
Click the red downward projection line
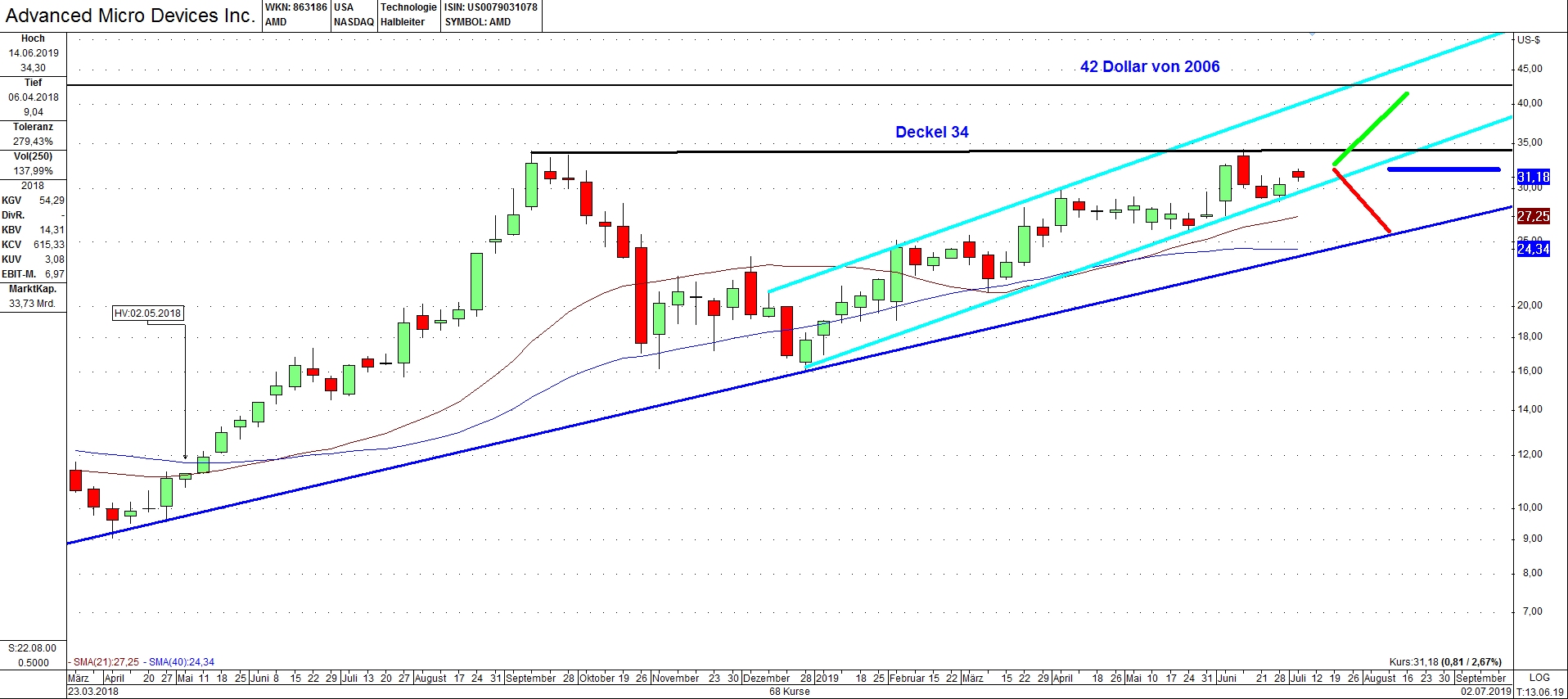(x=1362, y=201)
